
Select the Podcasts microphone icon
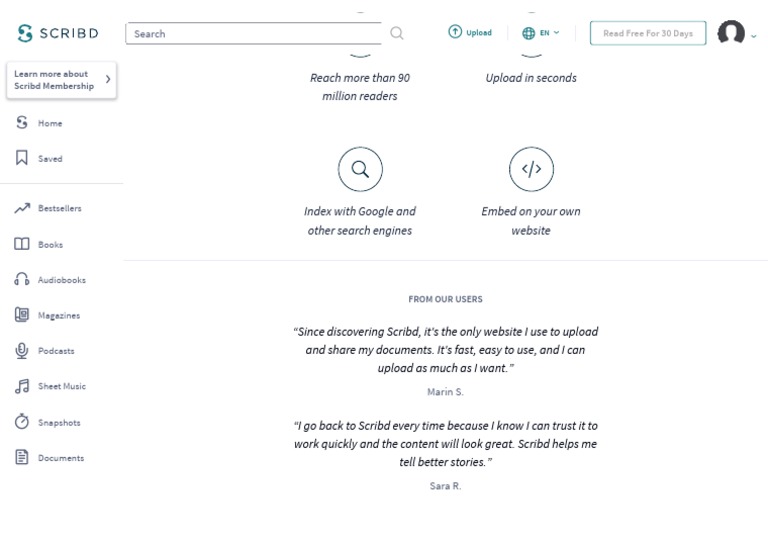[22, 351]
